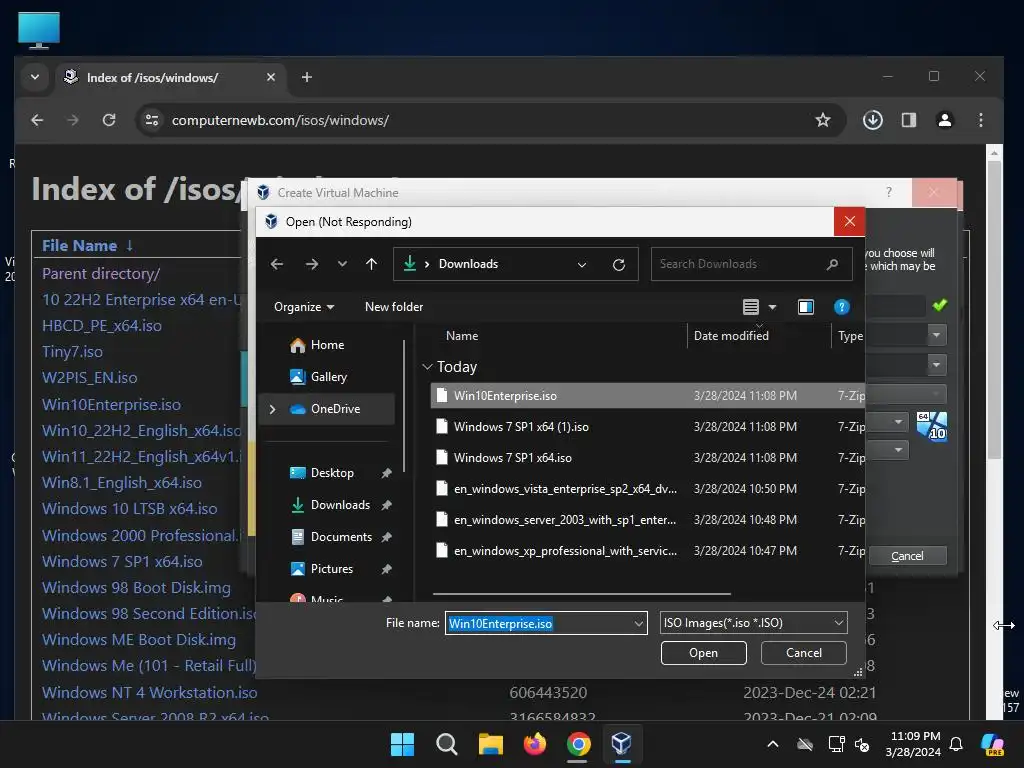This screenshot has width=1024, height=768.
Task: Sort files by Name column
Action: coord(462,336)
